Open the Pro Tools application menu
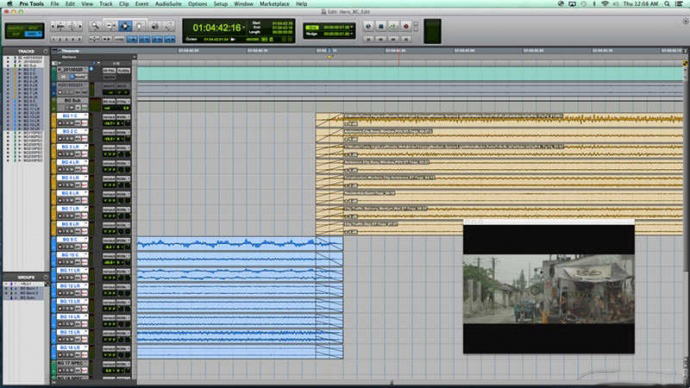Viewport: 690px width, 388px height. coord(31,4)
